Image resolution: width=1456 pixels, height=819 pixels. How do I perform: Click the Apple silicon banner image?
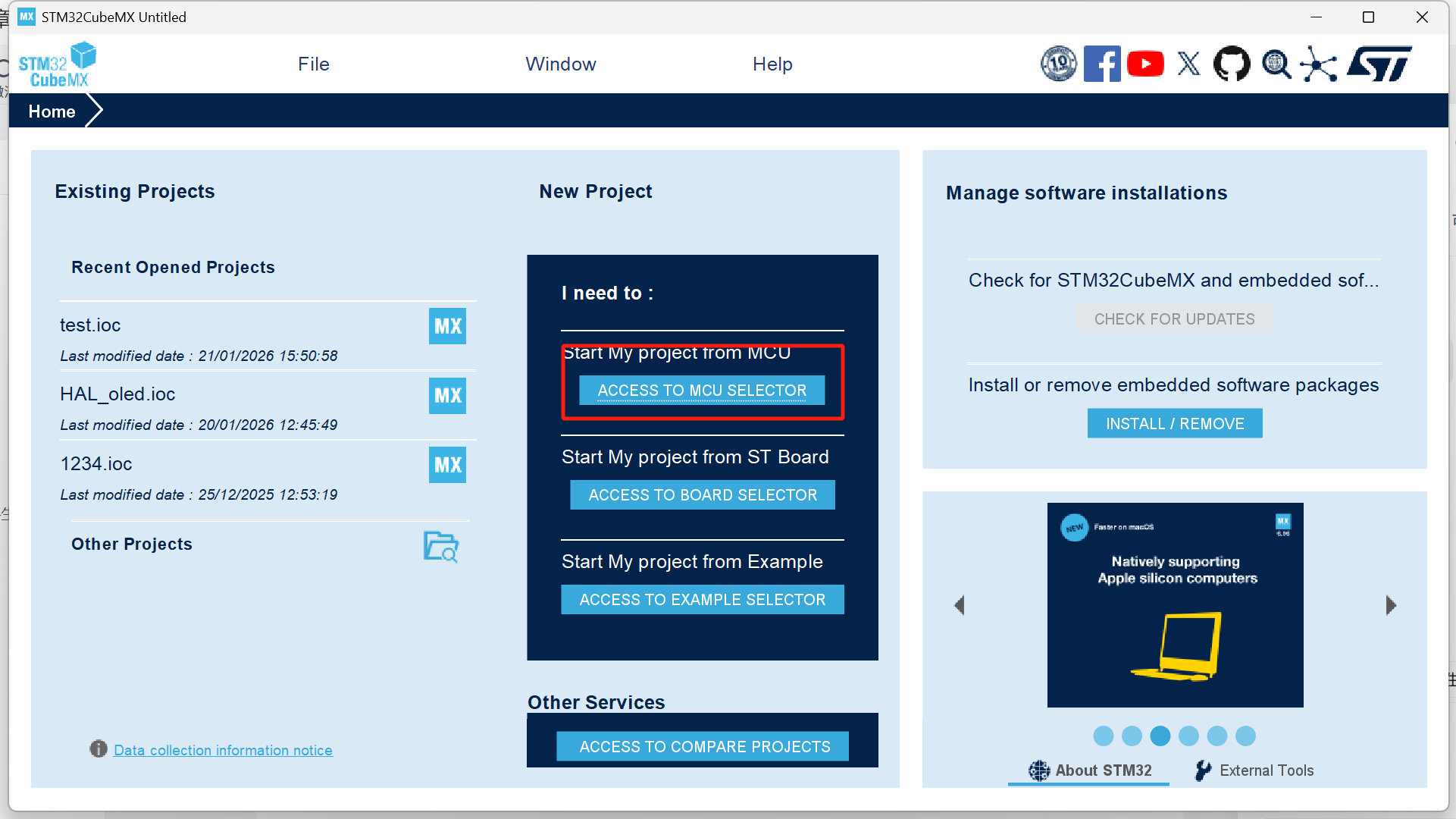click(x=1175, y=605)
